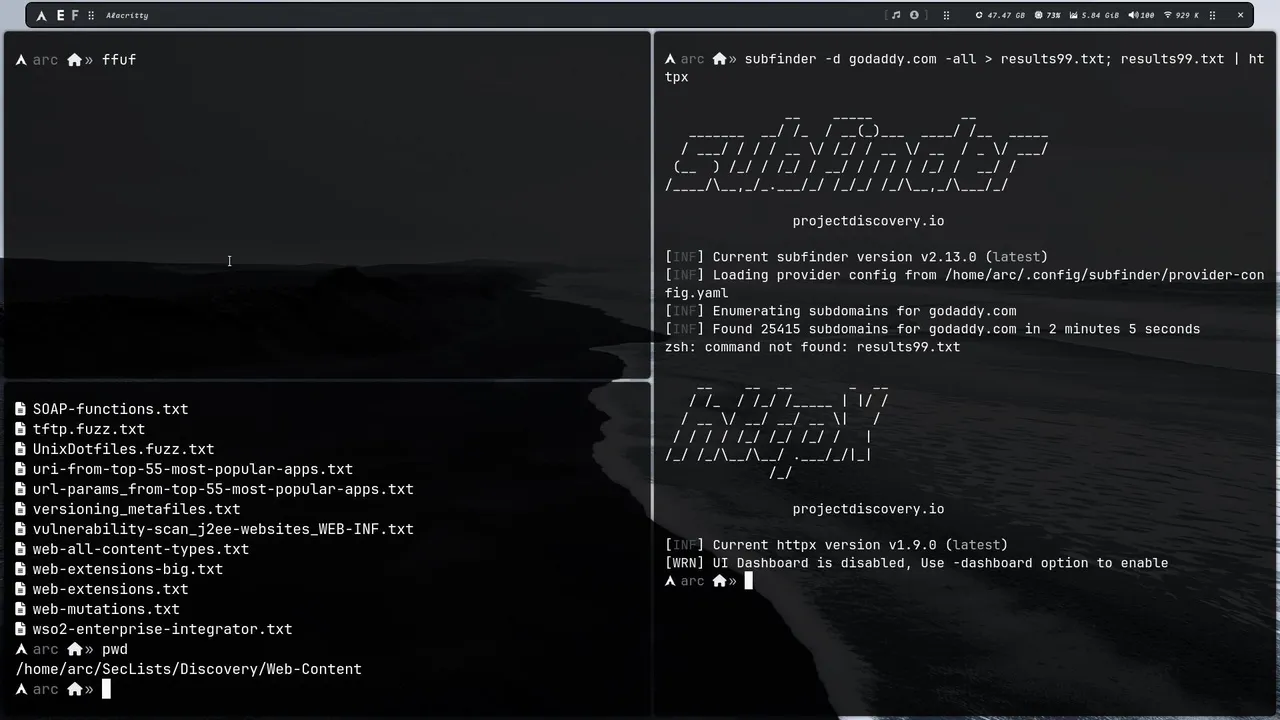Click the file icon beside SOAP-functions.txt
Viewport: 1280px width, 720px height.
[x=21, y=409]
